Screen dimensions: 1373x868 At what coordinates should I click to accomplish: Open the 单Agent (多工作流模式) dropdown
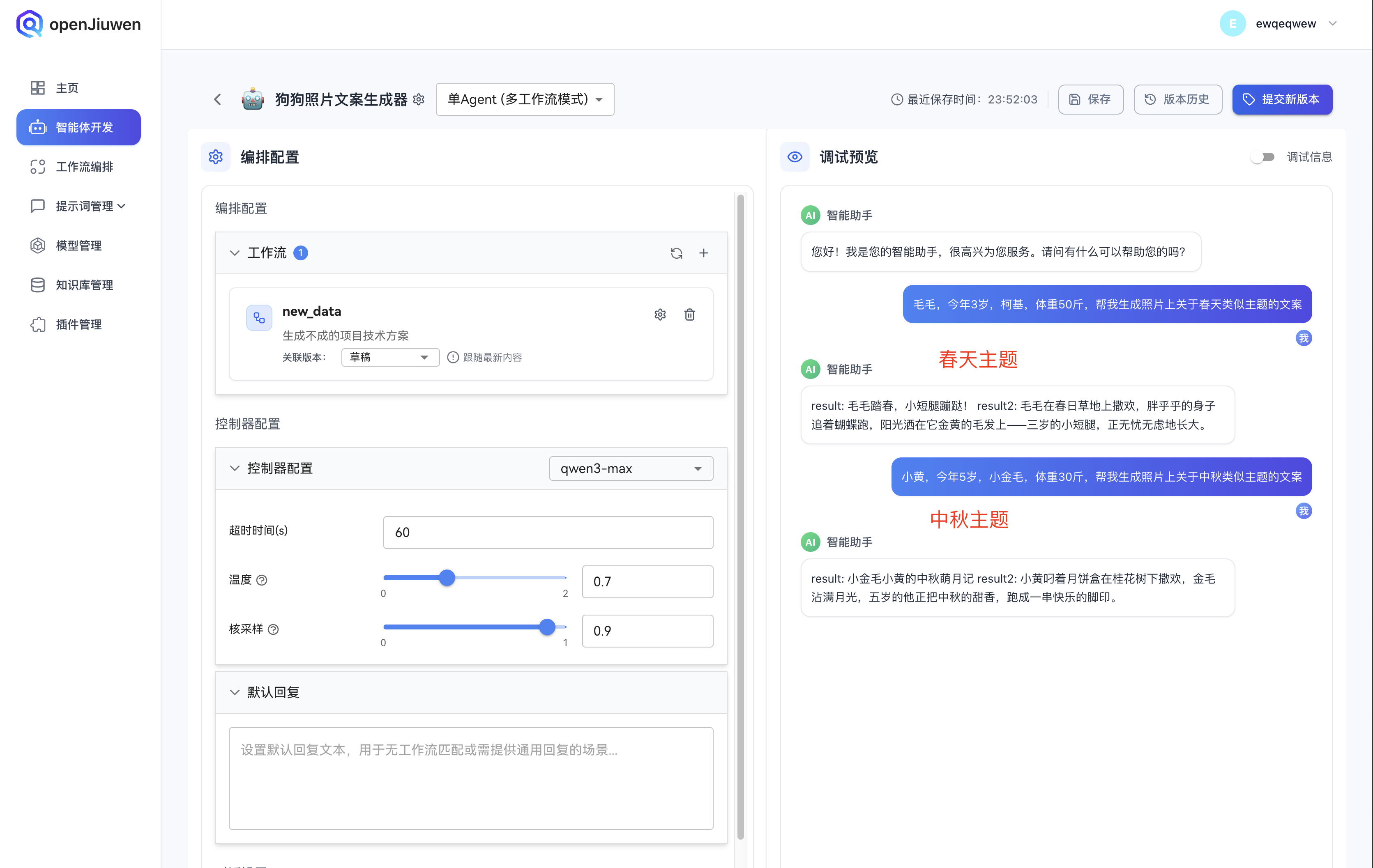524,99
